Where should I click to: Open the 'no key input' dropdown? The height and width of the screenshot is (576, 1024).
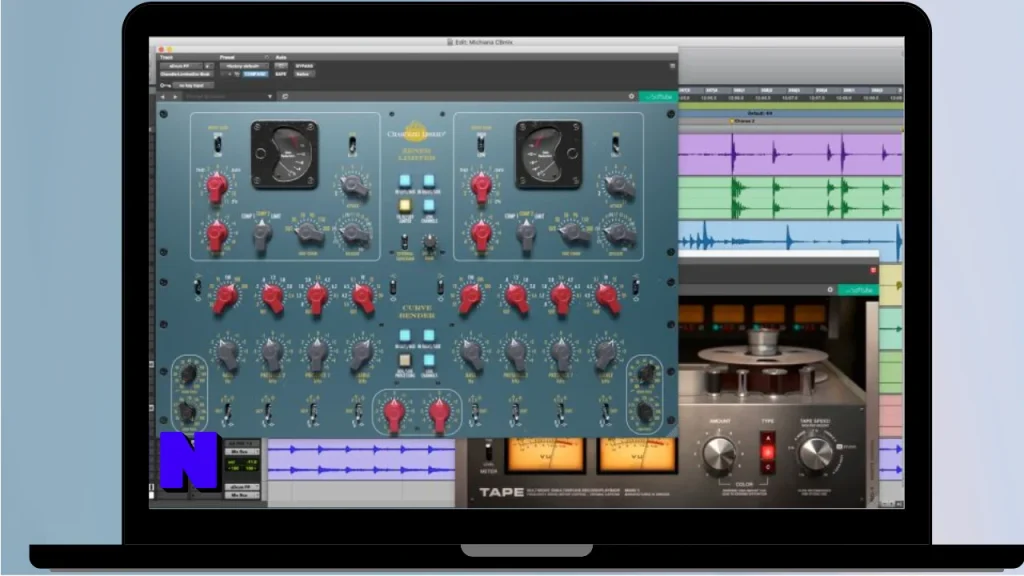pos(193,86)
